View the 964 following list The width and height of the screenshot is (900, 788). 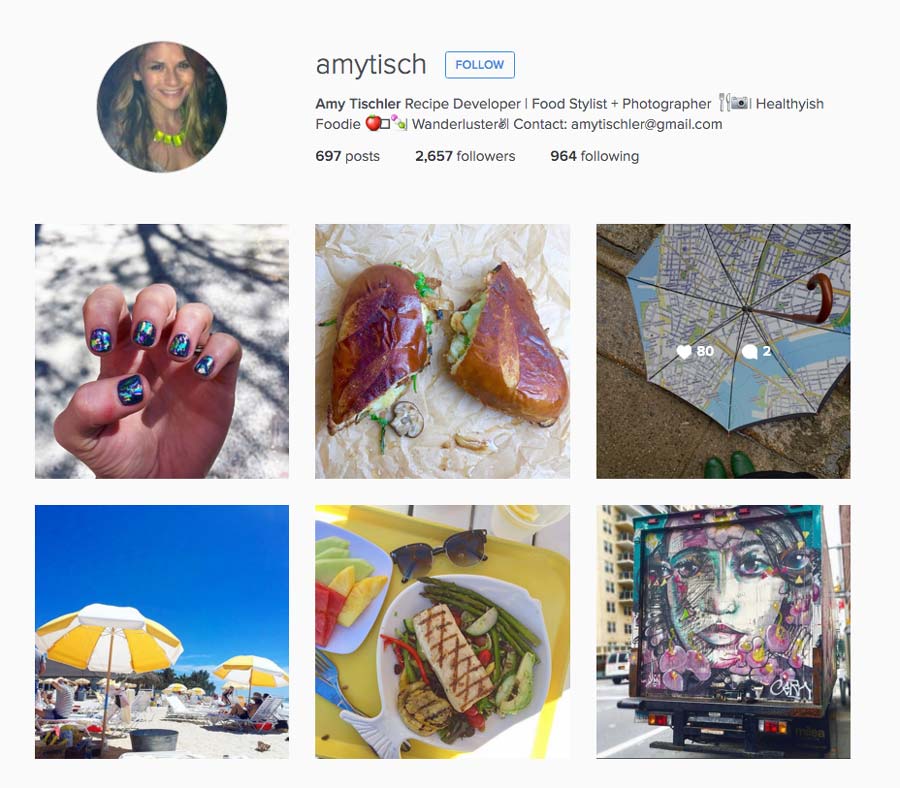(594, 156)
